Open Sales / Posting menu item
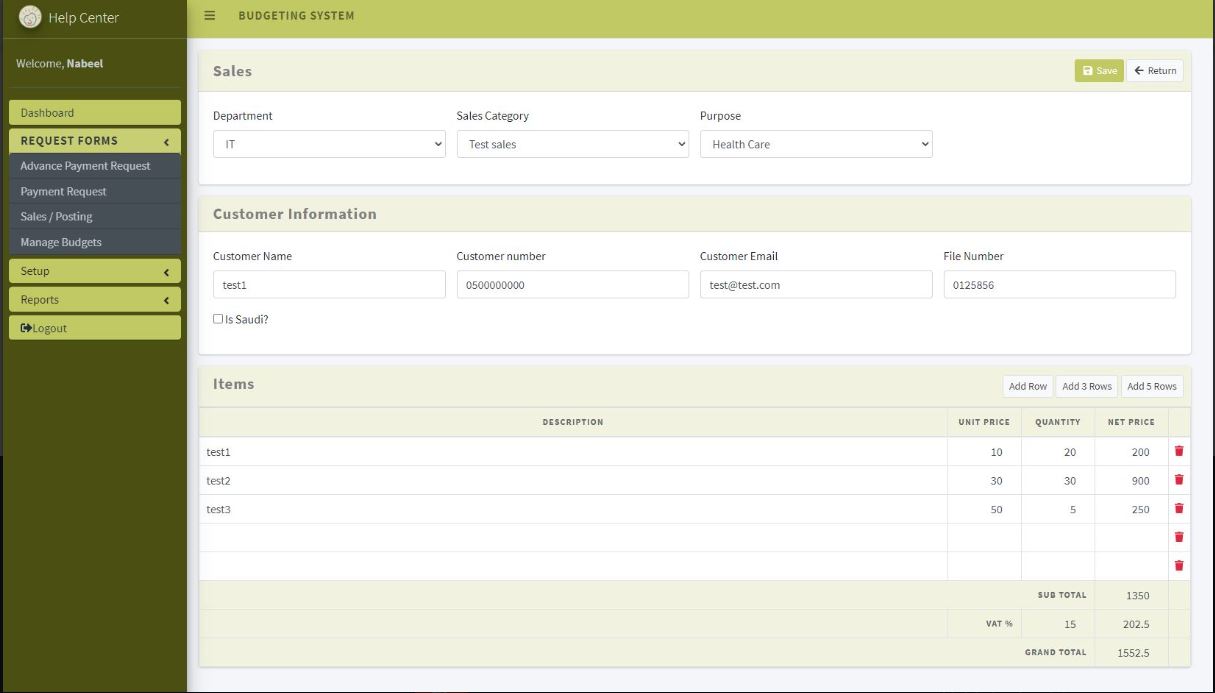Viewport: 1215px width, 693px height. pos(56,217)
